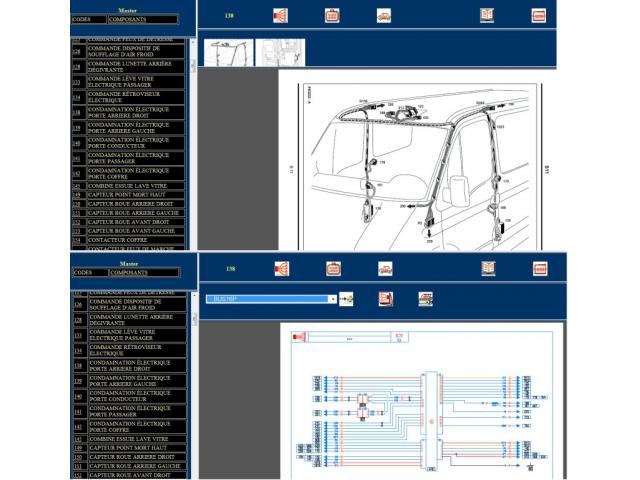This screenshot has width=640, height=480.
Task: Click scrollbar thumb of harness-drawing window component list
Action: tap(193, 65)
